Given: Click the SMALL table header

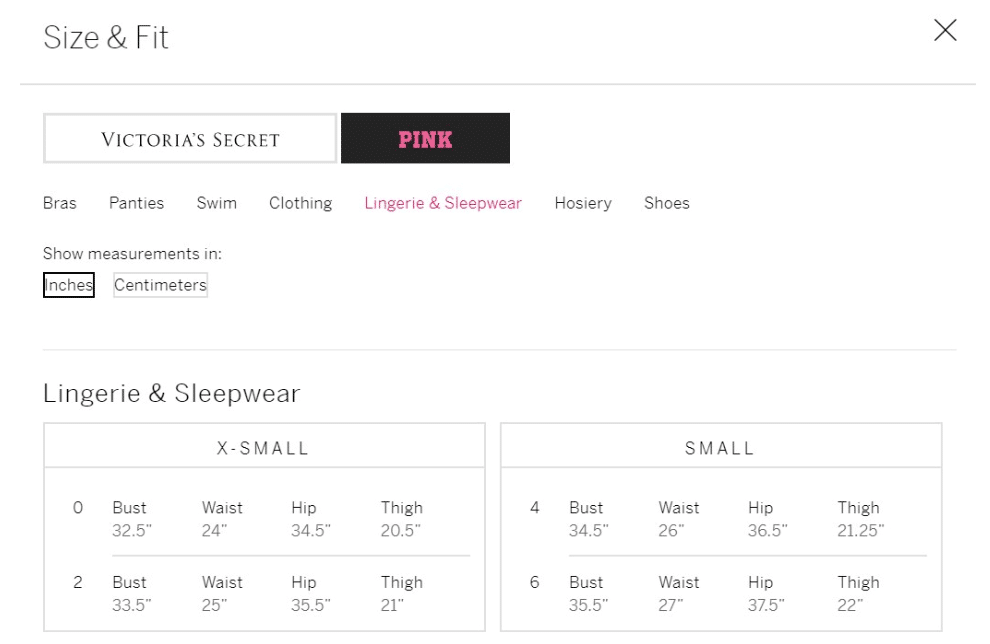Looking at the screenshot, I should click(720, 448).
